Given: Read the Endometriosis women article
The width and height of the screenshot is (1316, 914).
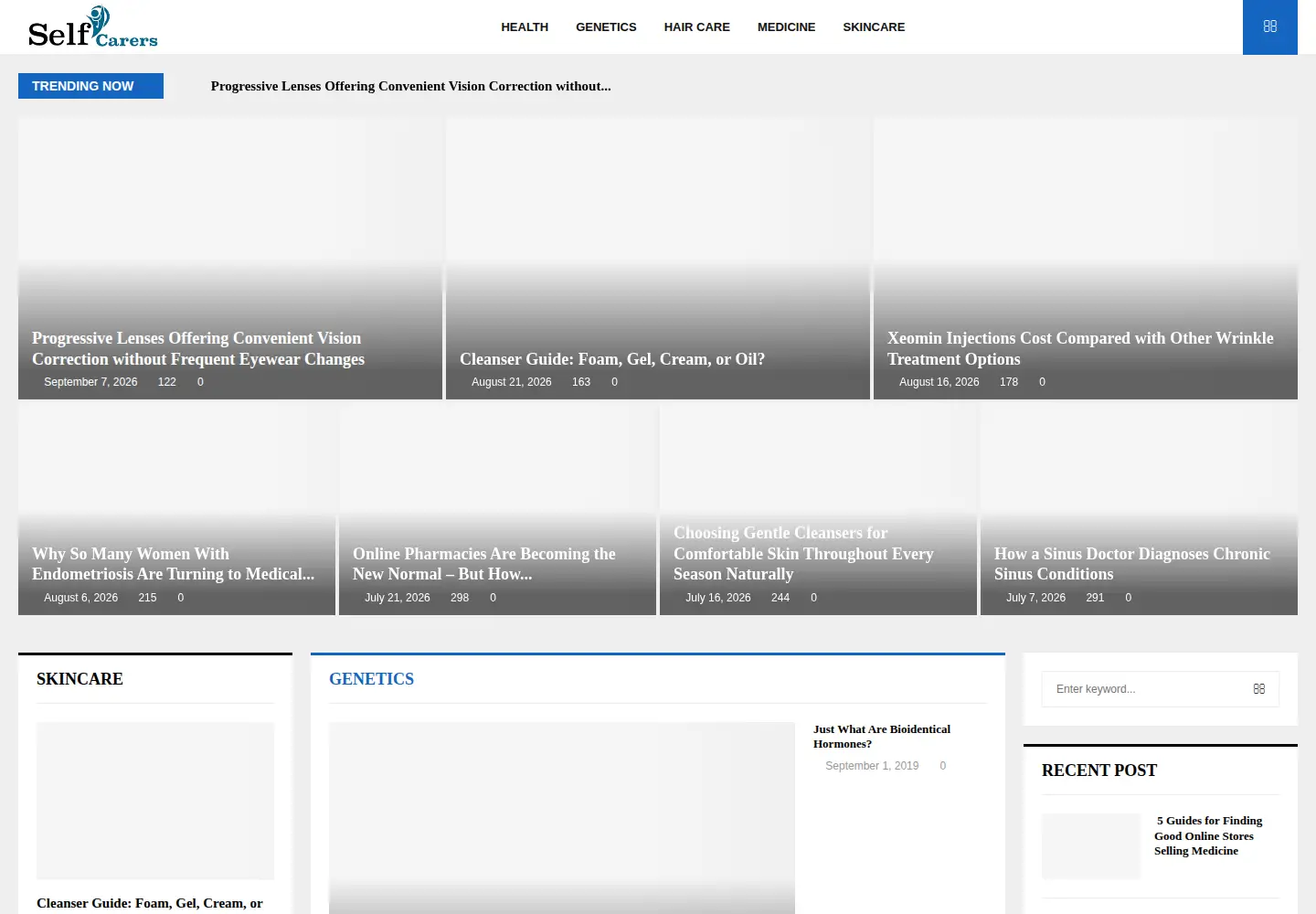Looking at the screenshot, I should tap(173, 564).
